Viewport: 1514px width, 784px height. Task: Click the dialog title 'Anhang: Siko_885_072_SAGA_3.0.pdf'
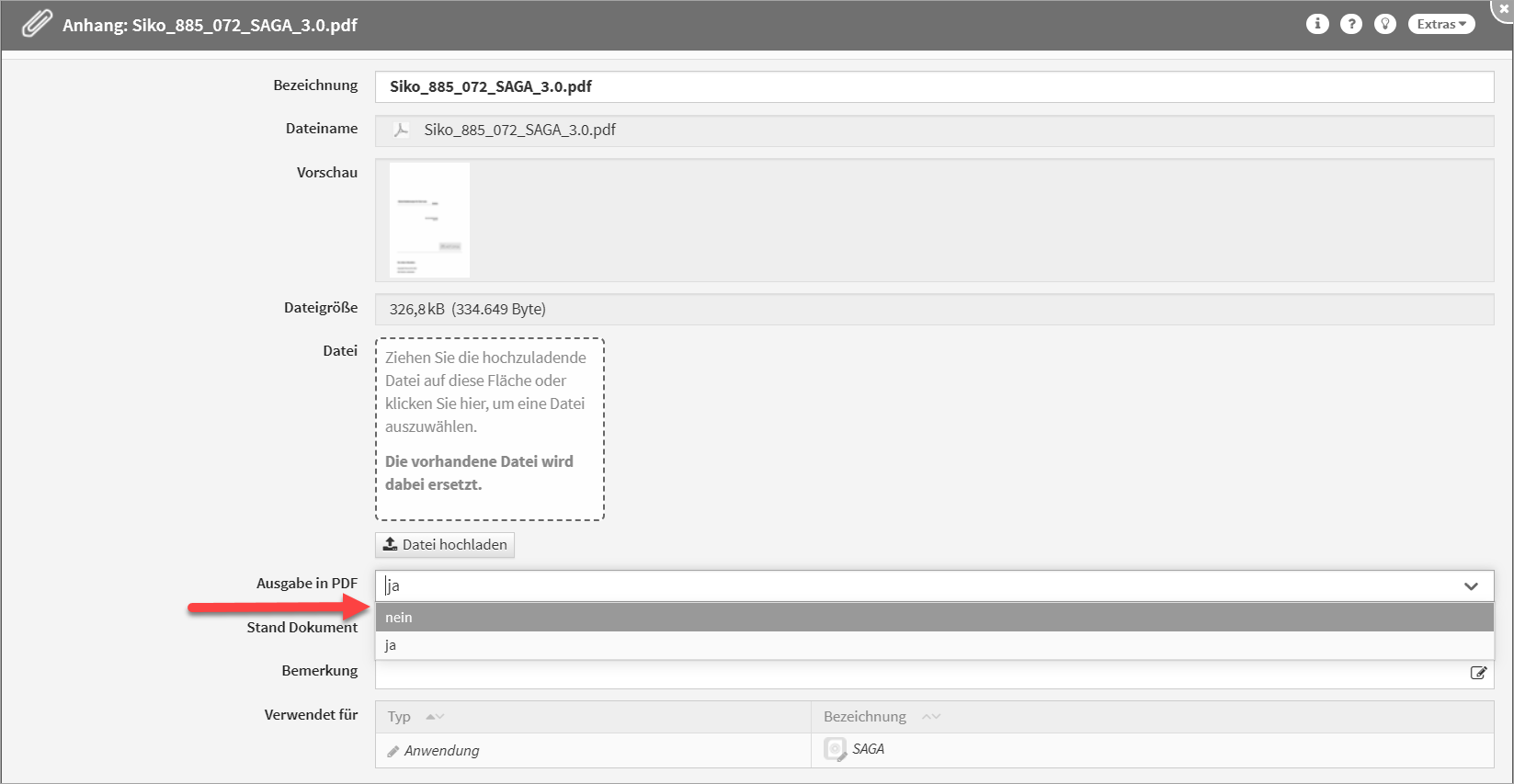click(210, 25)
